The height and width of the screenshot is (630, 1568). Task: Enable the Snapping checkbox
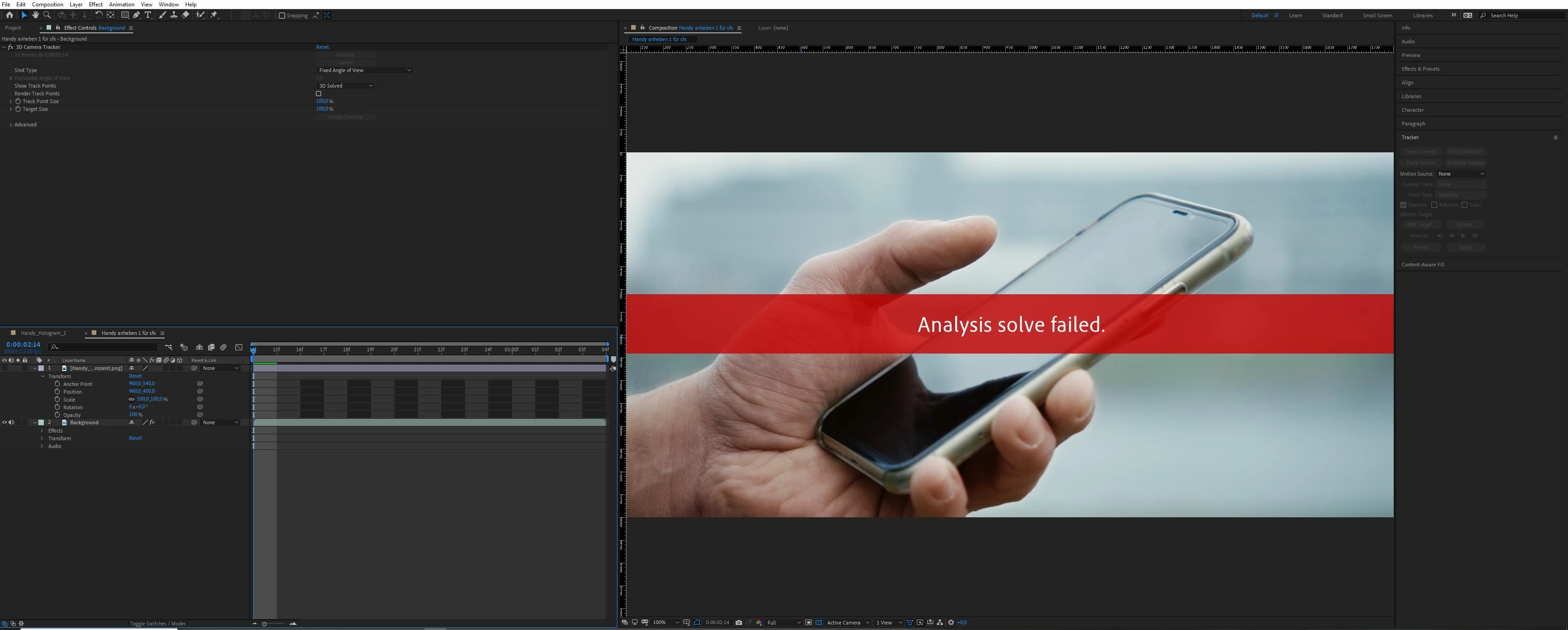[282, 16]
